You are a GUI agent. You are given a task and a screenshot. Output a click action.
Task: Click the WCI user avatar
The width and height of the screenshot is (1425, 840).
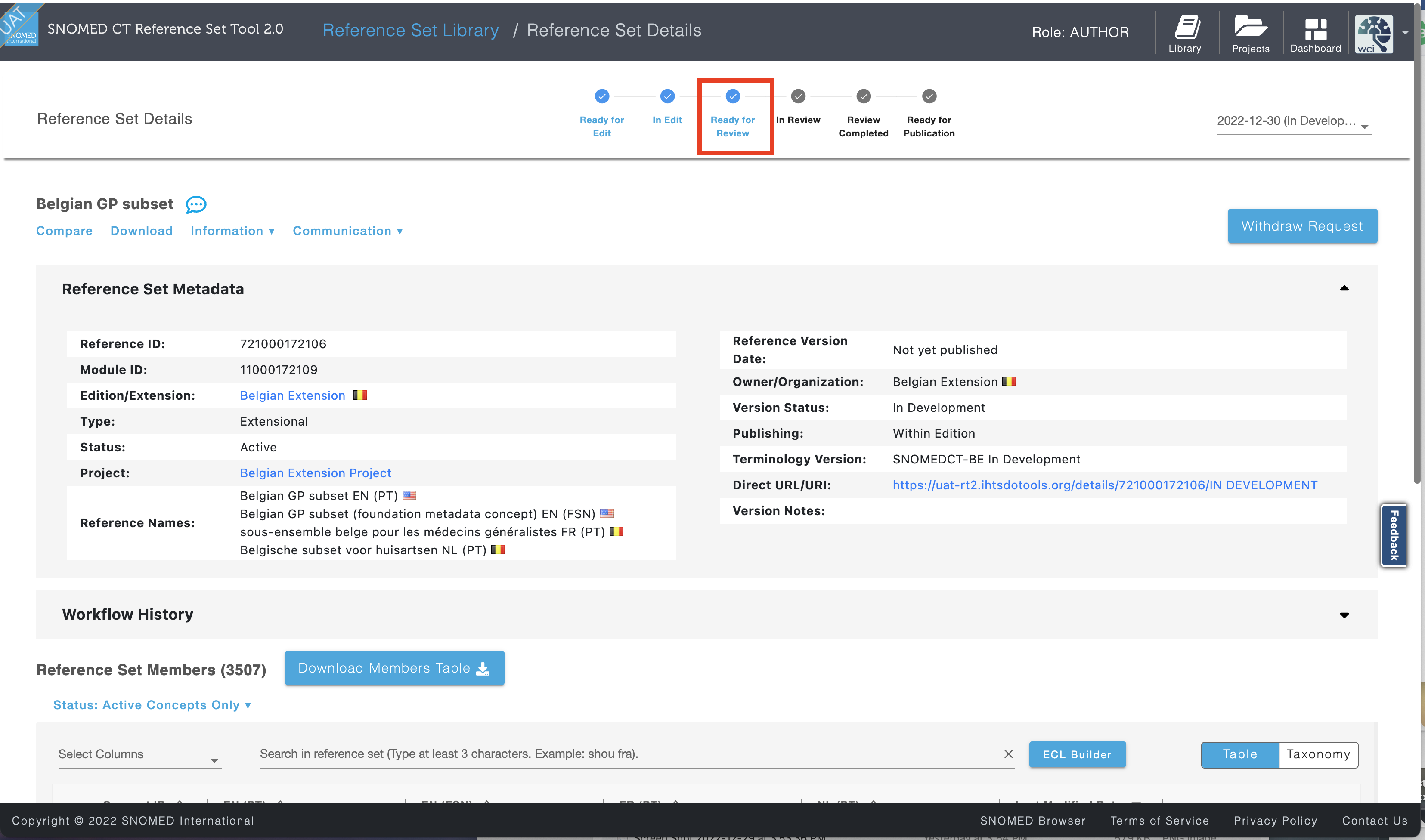pos(1373,34)
